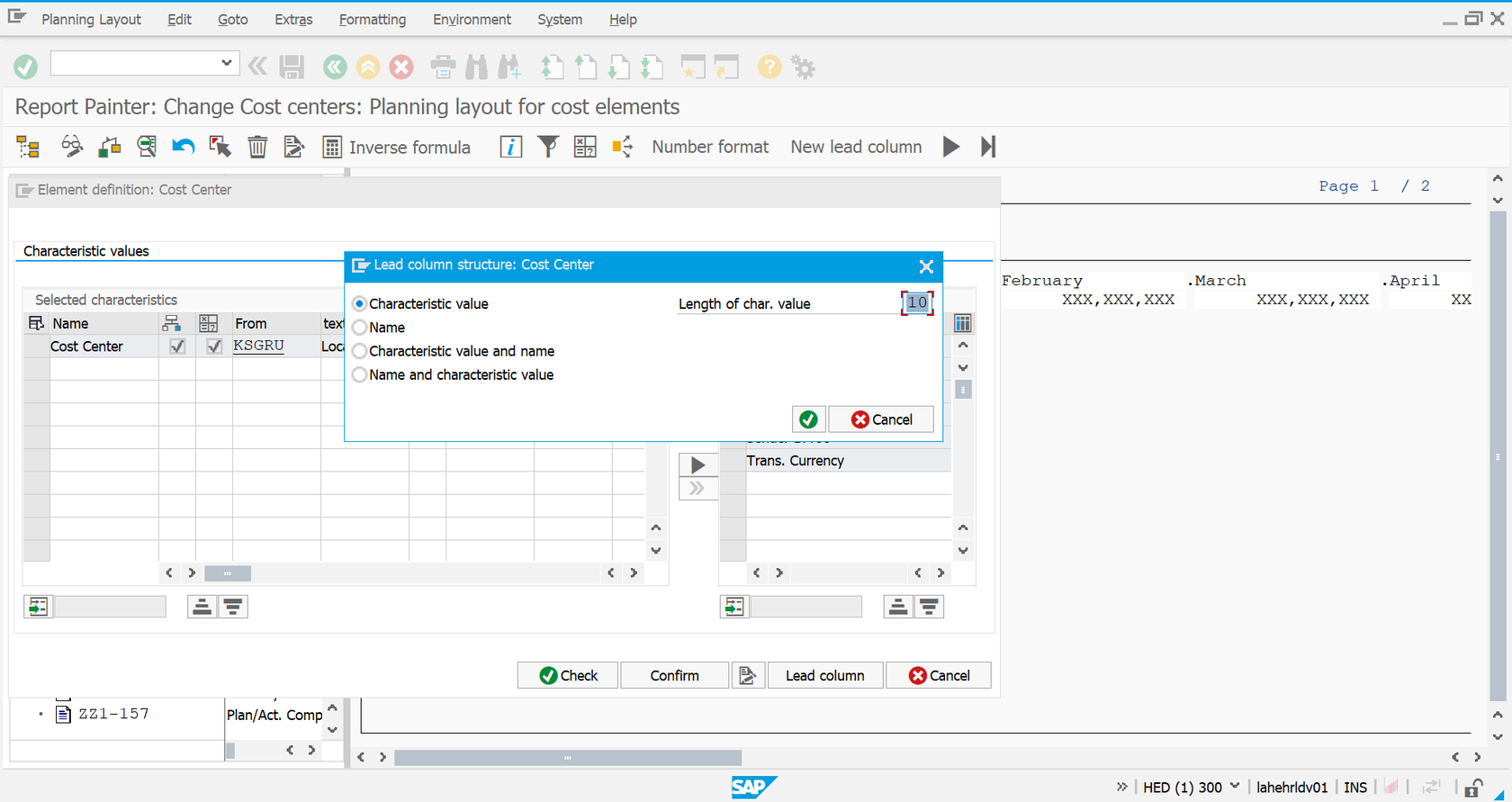Confirm lead column dialog with green checkmark
The image size is (1512, 802).
808,419
